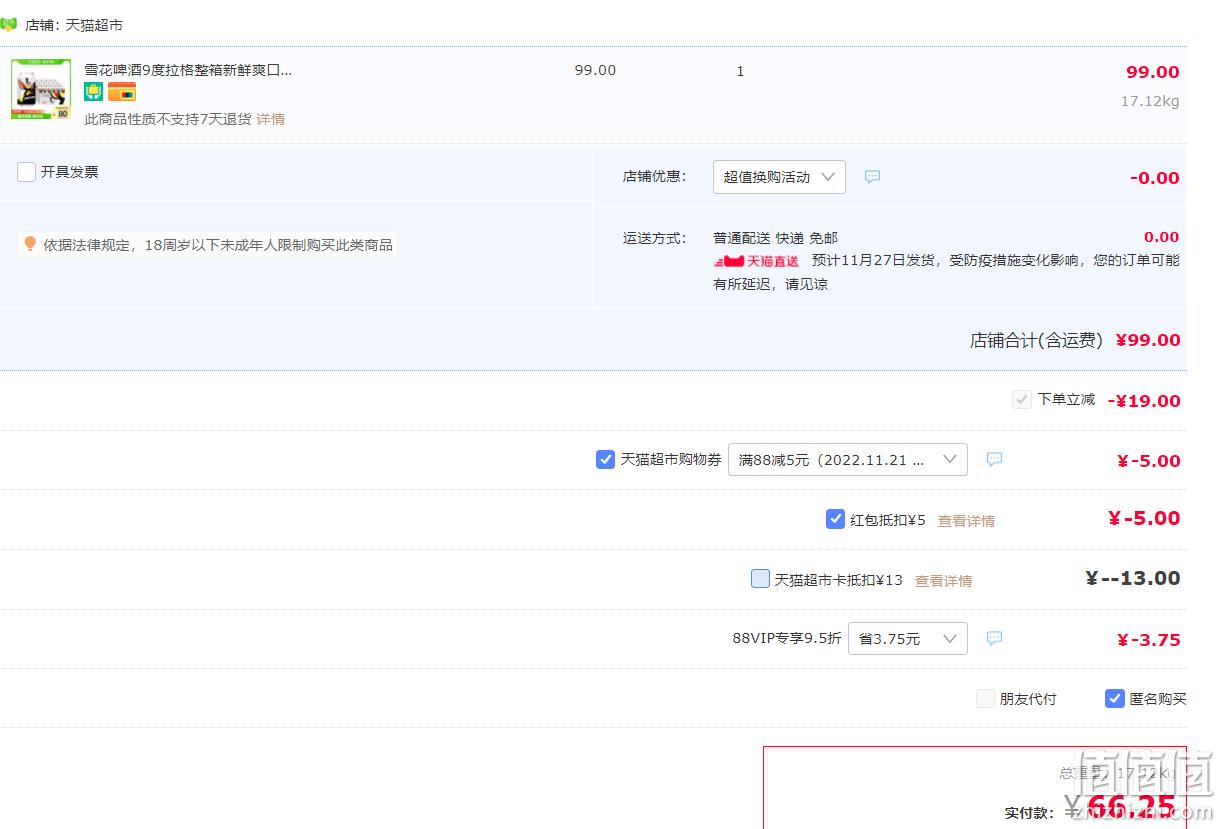Open 查看详情 link for 红包抵扣
1222x829 pixels.
(966, 521)
